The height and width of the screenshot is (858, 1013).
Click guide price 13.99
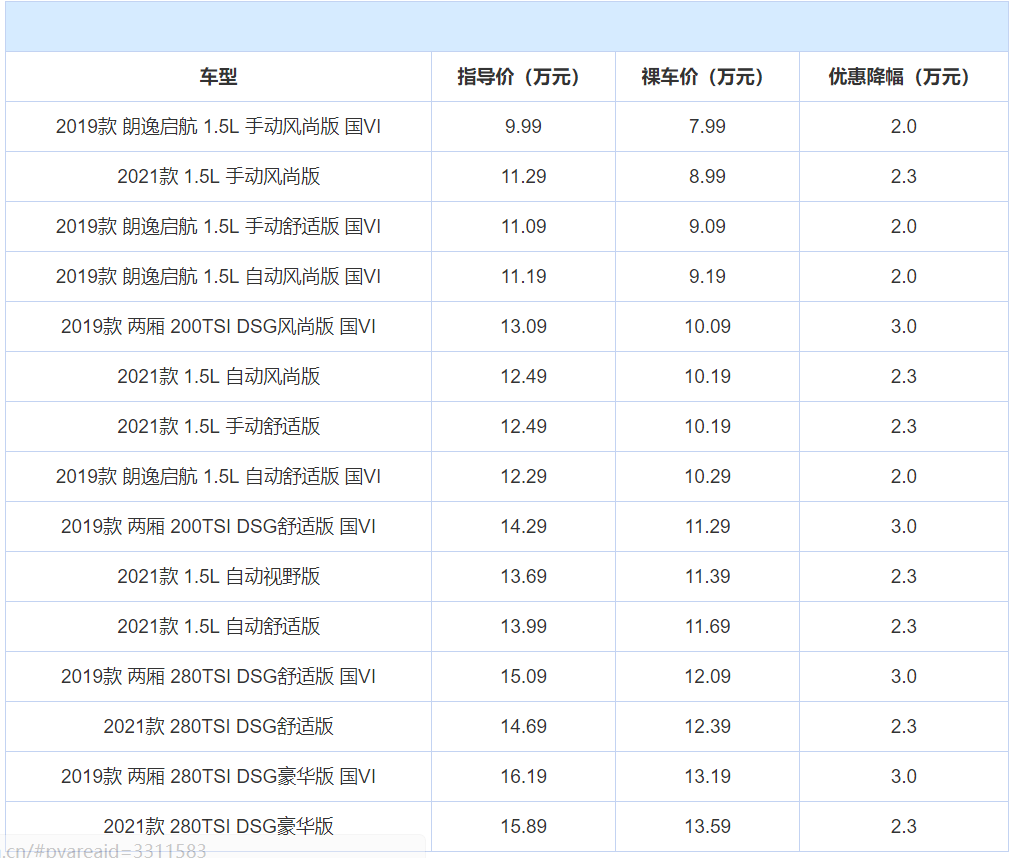[523, 627]
